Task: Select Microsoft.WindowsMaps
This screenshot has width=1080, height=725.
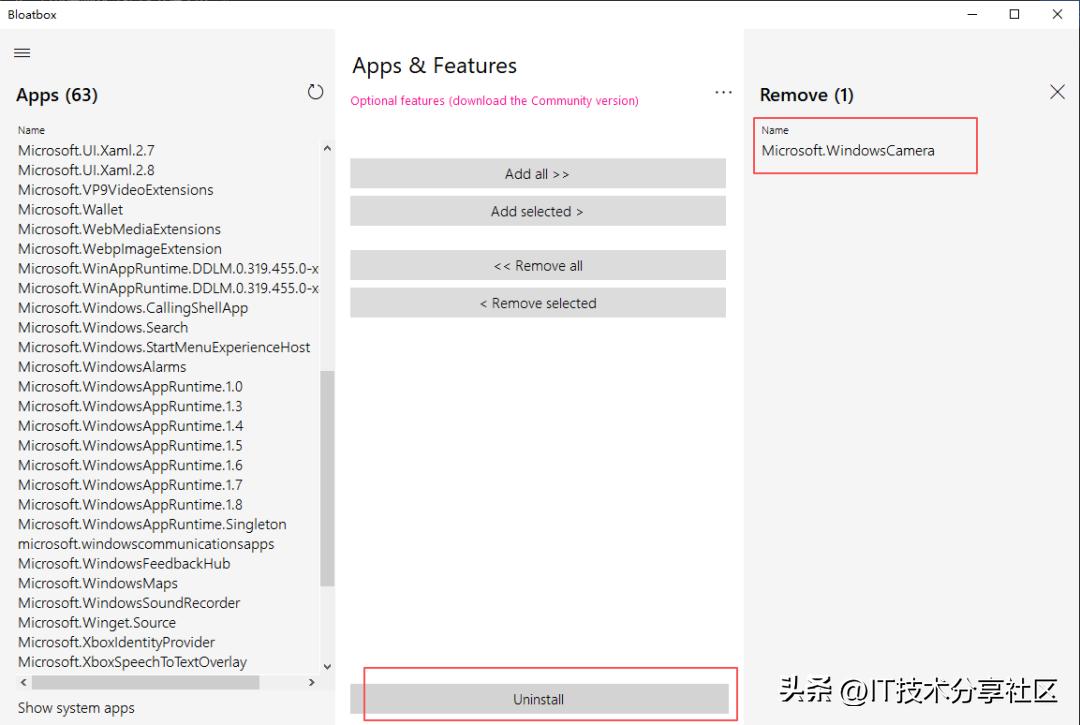Action: click(98, 583)
